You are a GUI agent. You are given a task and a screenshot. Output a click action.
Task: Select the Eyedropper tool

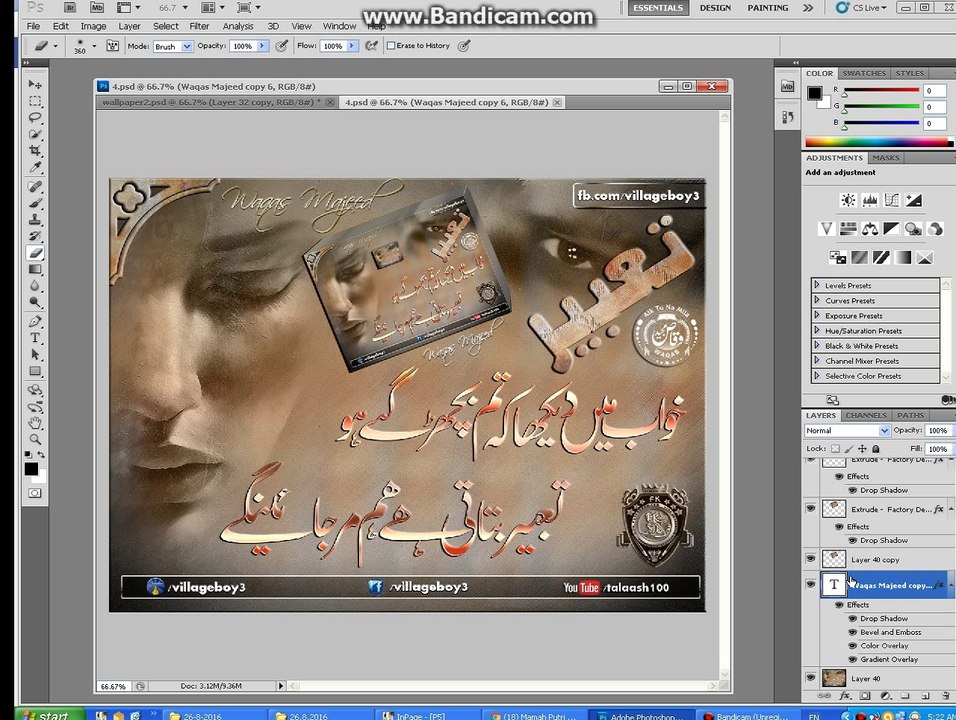(x=35, y=167)
